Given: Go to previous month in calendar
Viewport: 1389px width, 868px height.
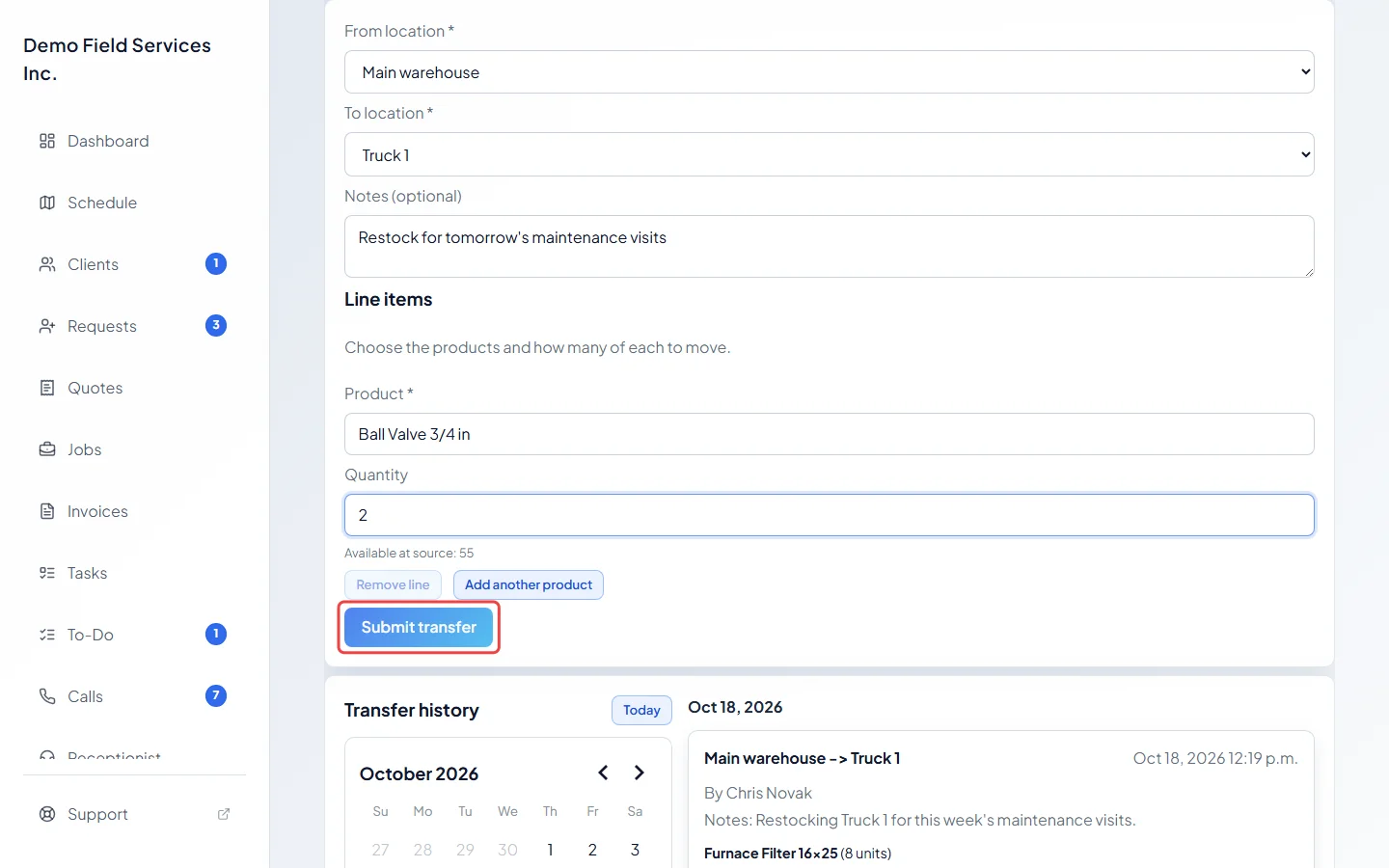Looking at the screenshot, I should click(x=603, y=773).
